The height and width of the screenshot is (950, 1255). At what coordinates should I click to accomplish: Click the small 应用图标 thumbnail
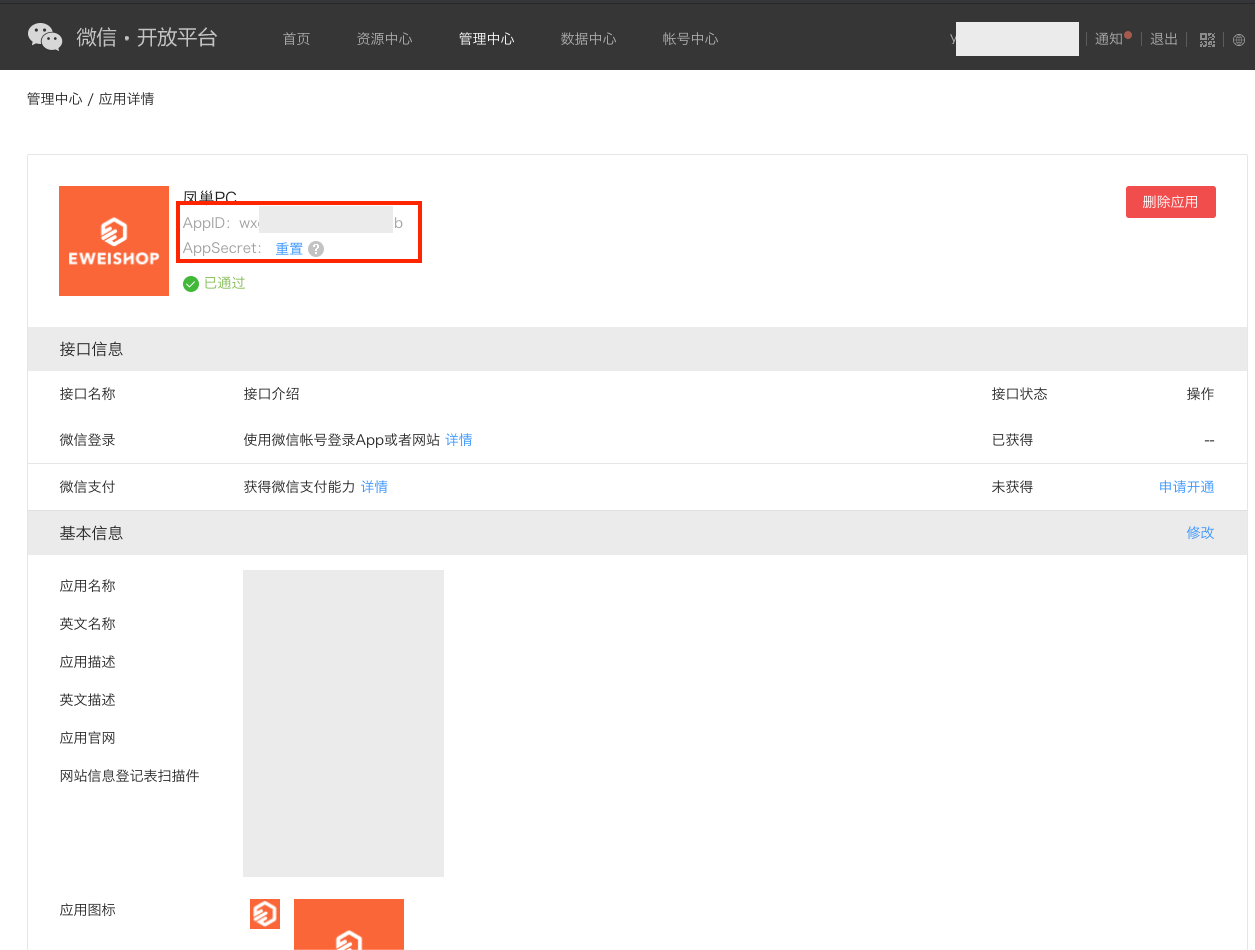(x=265, y=914)
